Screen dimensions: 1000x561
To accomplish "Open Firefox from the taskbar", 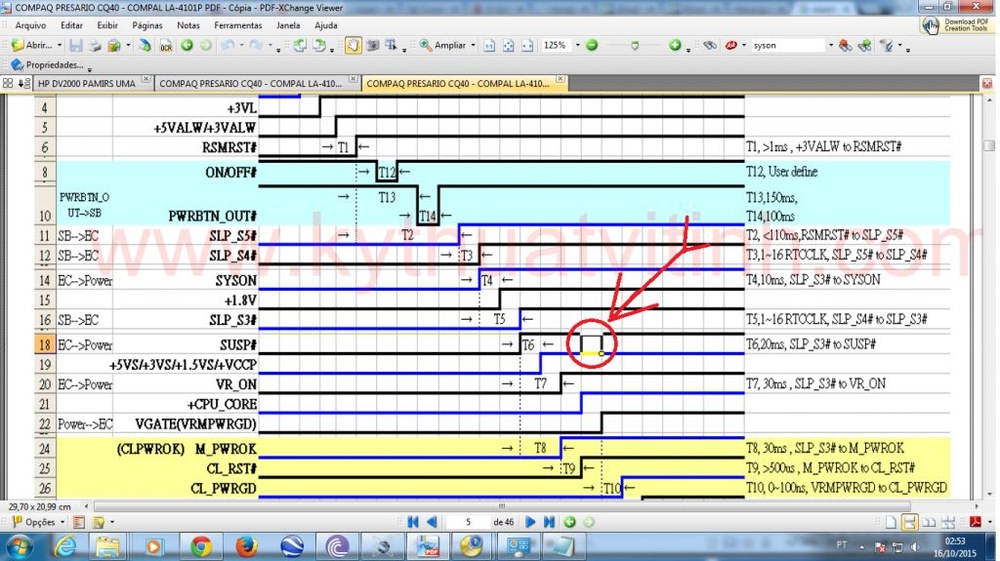I will pos(247,547).
